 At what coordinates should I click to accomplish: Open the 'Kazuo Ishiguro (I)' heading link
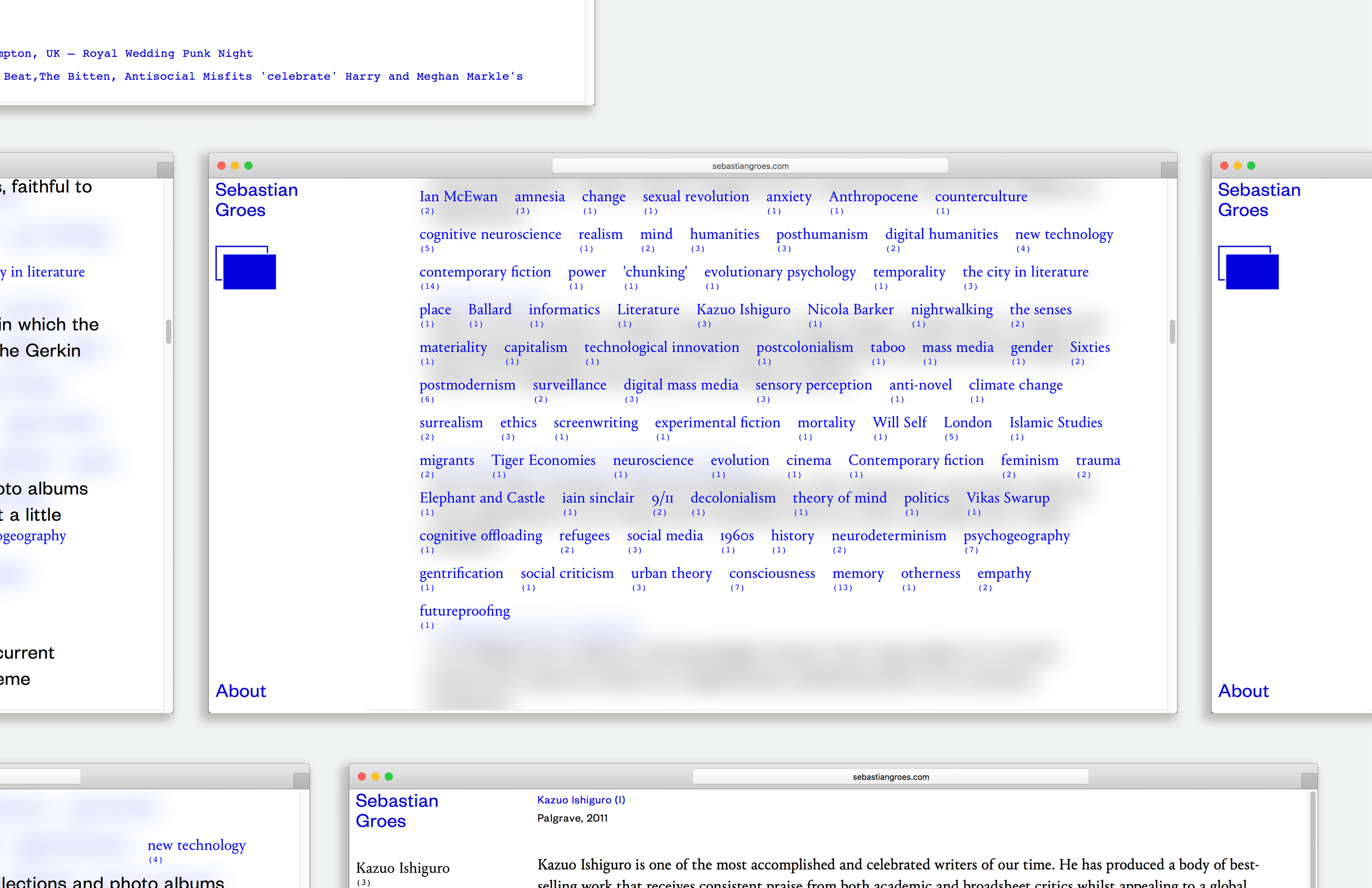580,800
